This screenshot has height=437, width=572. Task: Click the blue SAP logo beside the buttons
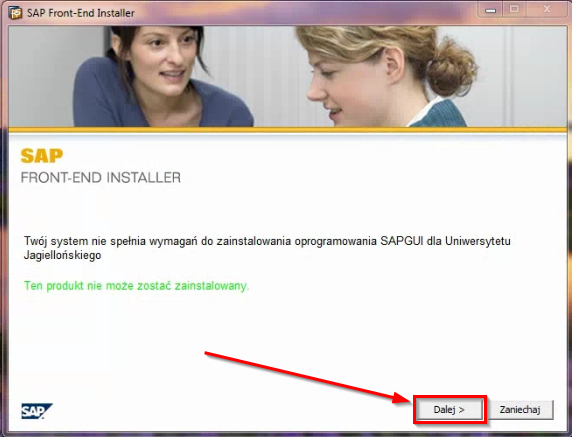[x=36, y=411]
